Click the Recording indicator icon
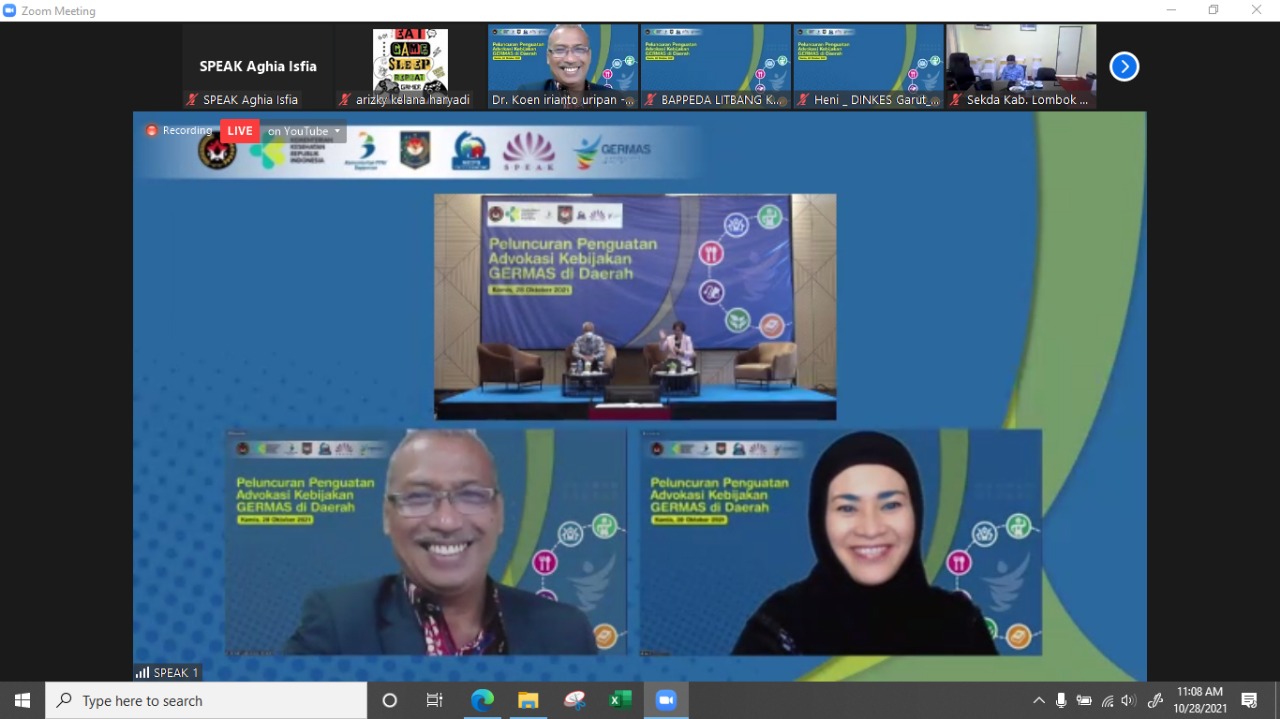 [x=152, y=131]
